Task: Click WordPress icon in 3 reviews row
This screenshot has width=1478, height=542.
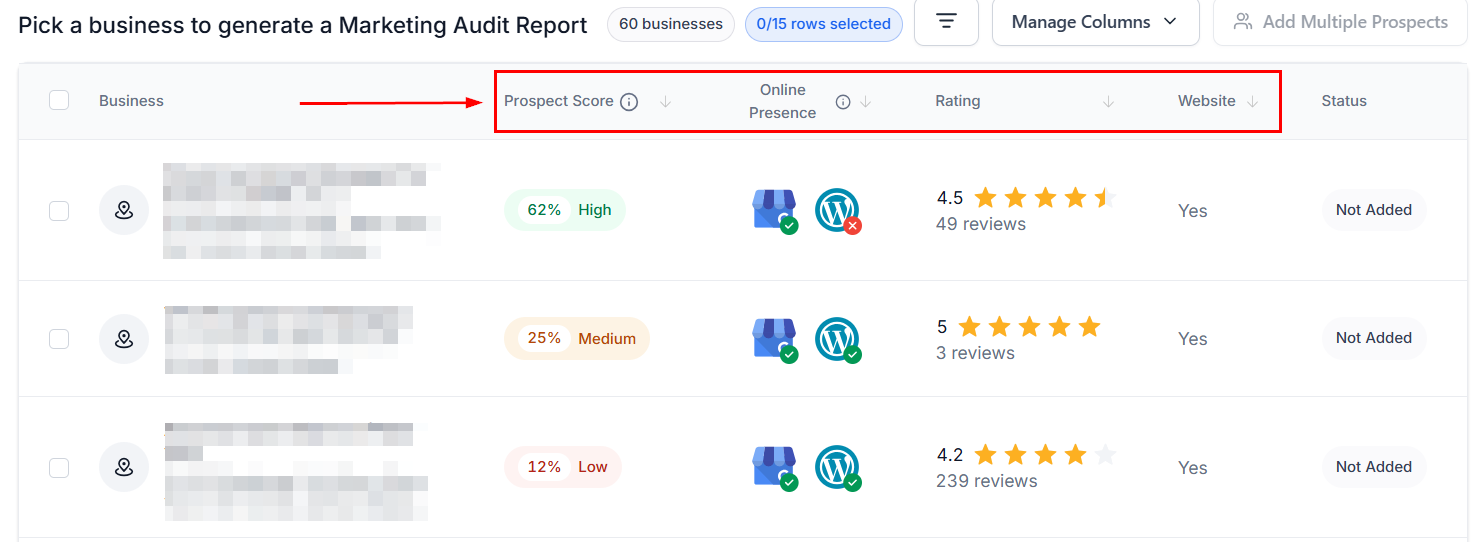Action: tap(838, 339)
